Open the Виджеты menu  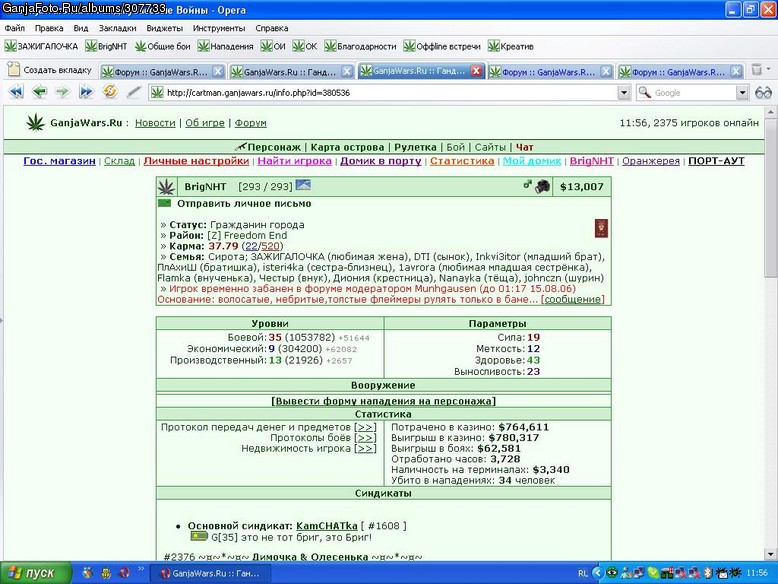[x=164, y=28]
